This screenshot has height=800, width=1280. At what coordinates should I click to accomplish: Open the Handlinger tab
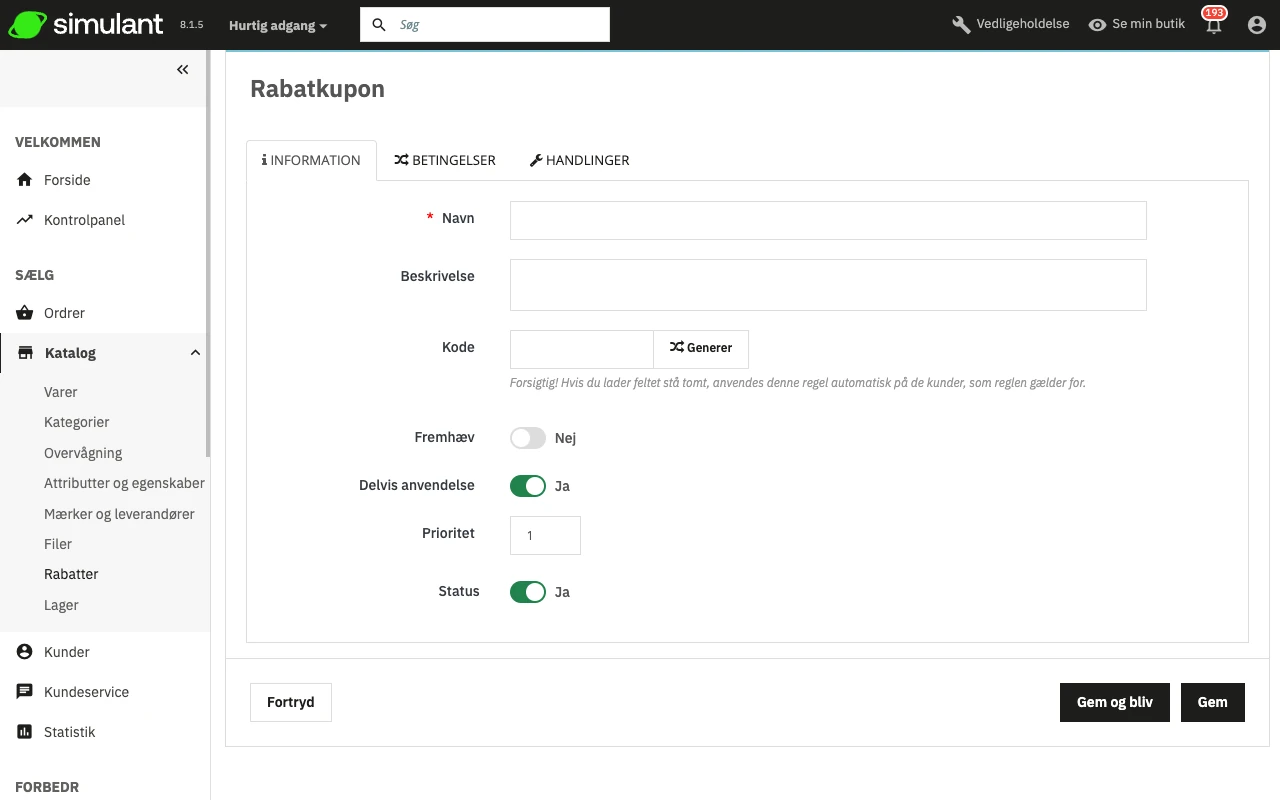[579, 160]
